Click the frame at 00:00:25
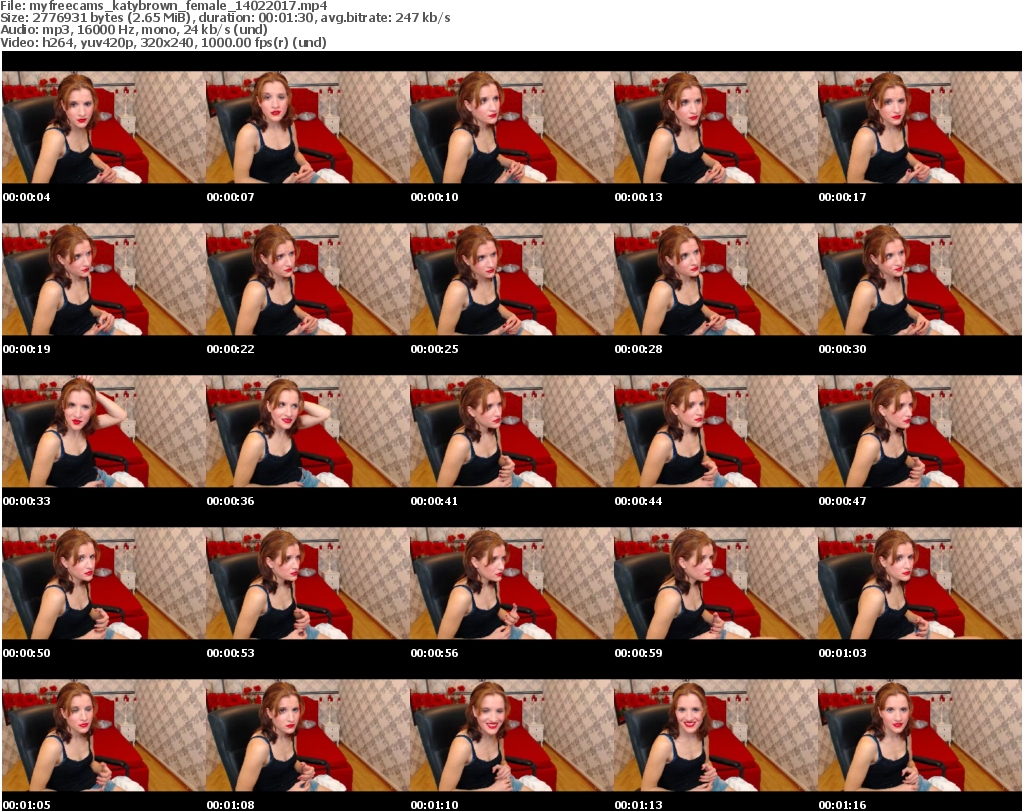The image size is (1024, 811). [511, 279]
